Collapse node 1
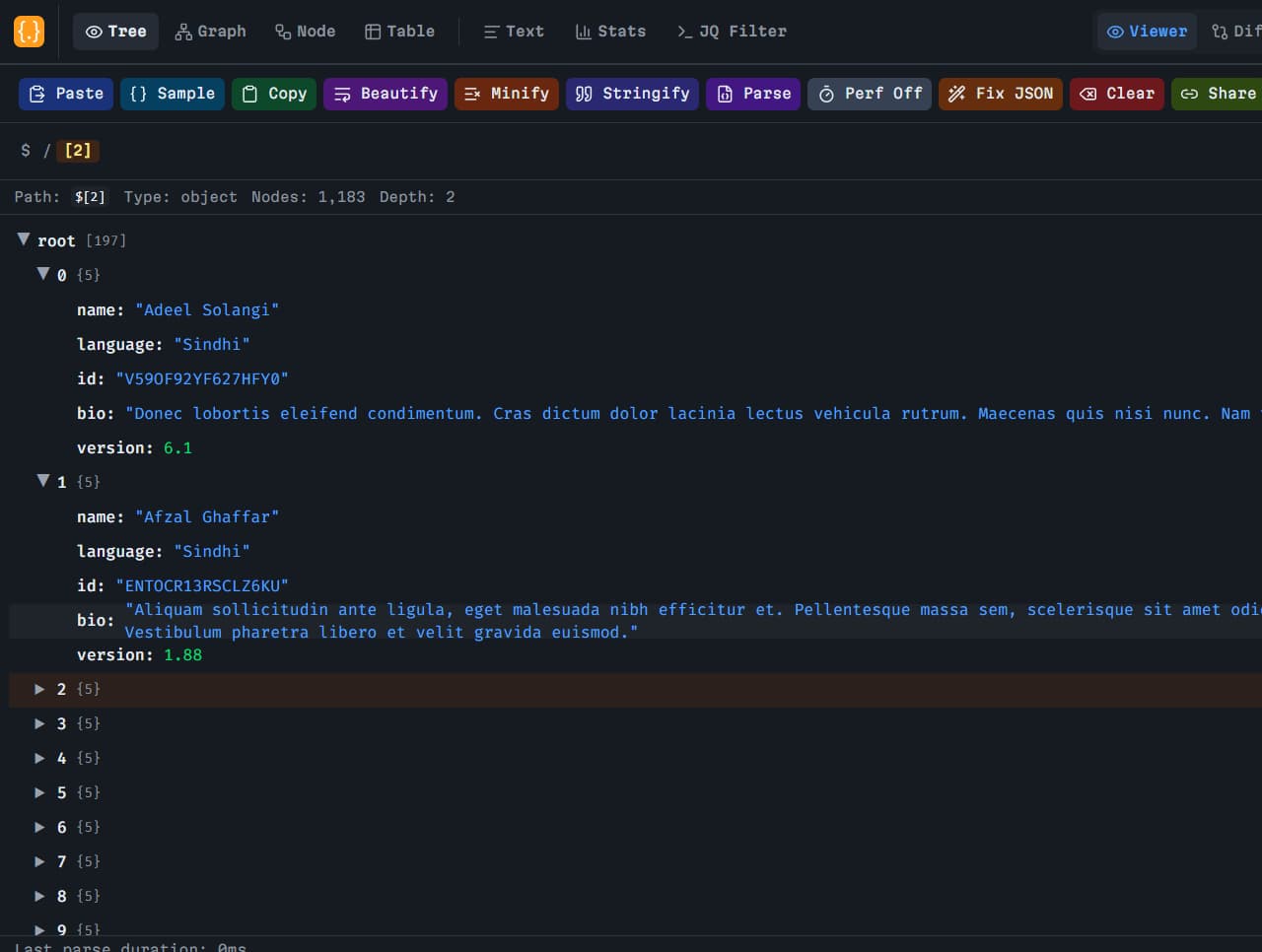1262x952 pixels. click(43, 481)
